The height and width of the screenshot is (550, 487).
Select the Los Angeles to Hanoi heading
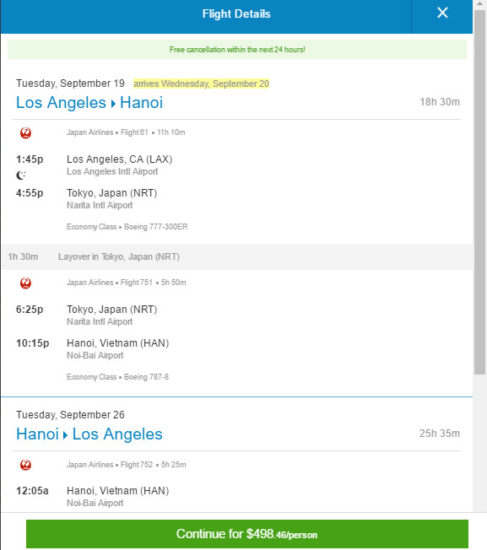(x=89, y=103)
